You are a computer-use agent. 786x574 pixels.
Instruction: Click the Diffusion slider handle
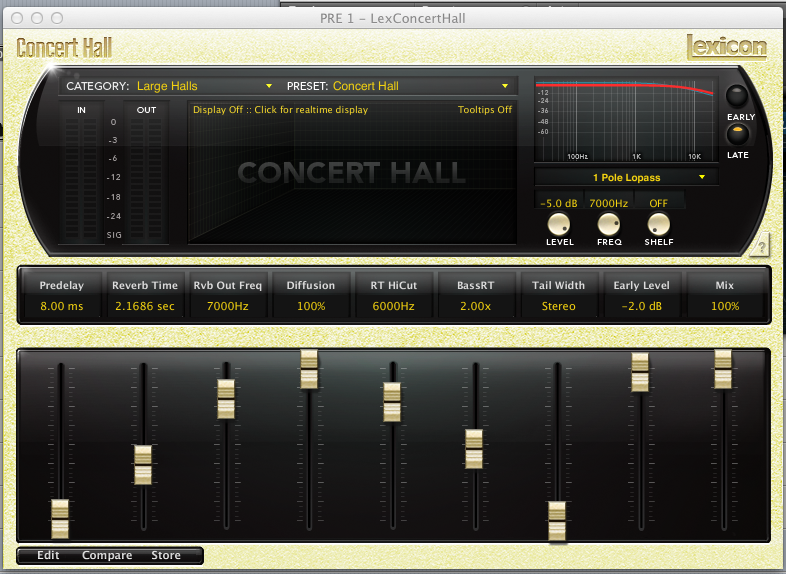click(309, 369)
